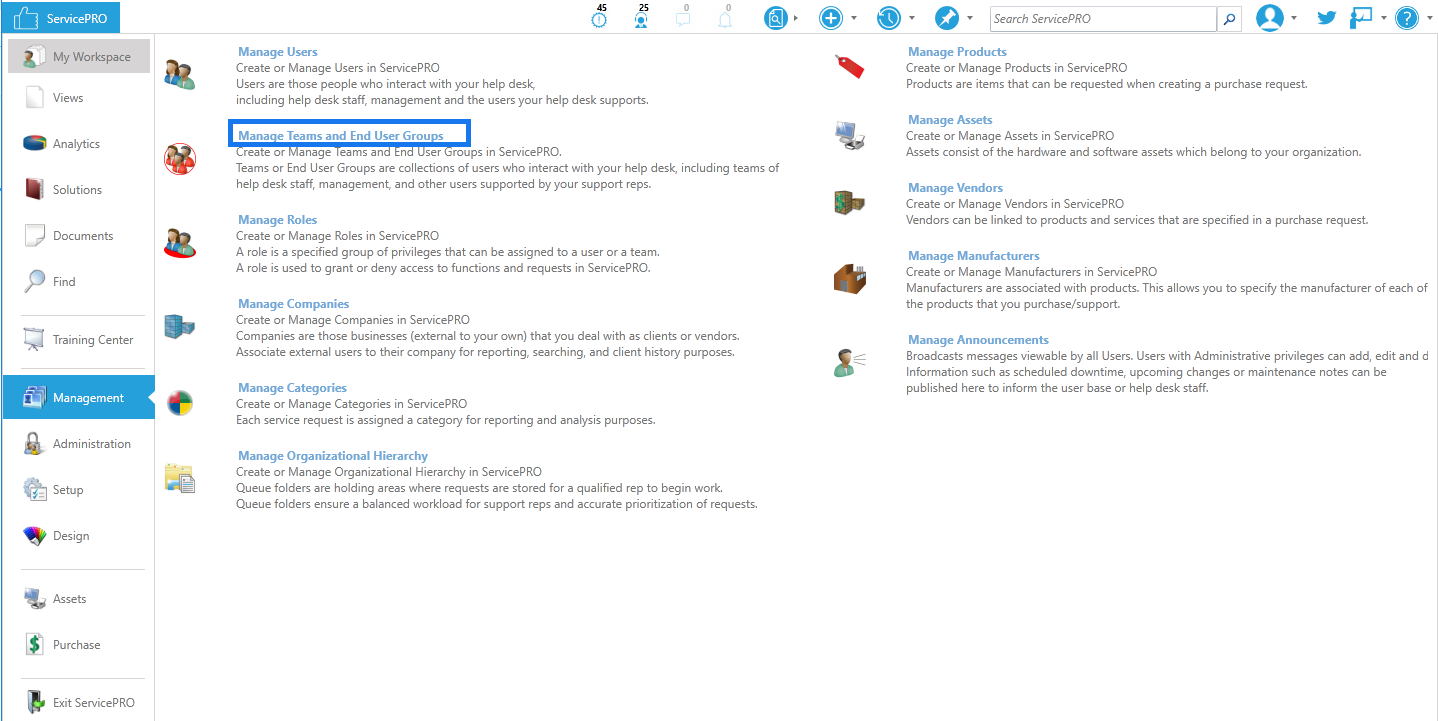The height and width of the screenshot is (721, 1438).
Task: Click the Manage Companies link
Action: click(x=294, y=304)
